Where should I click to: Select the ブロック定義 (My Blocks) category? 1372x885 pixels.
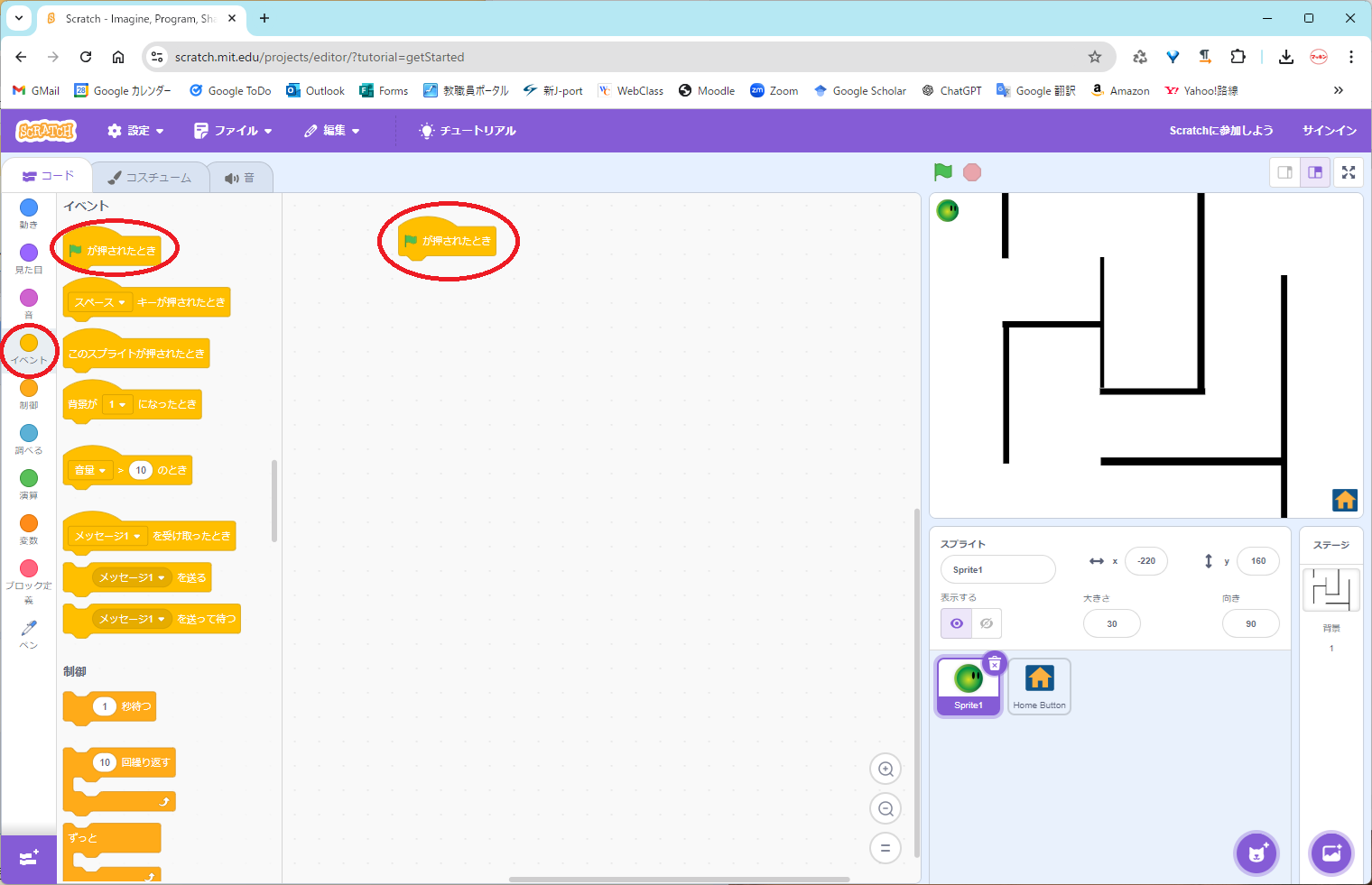click(29, 581)
